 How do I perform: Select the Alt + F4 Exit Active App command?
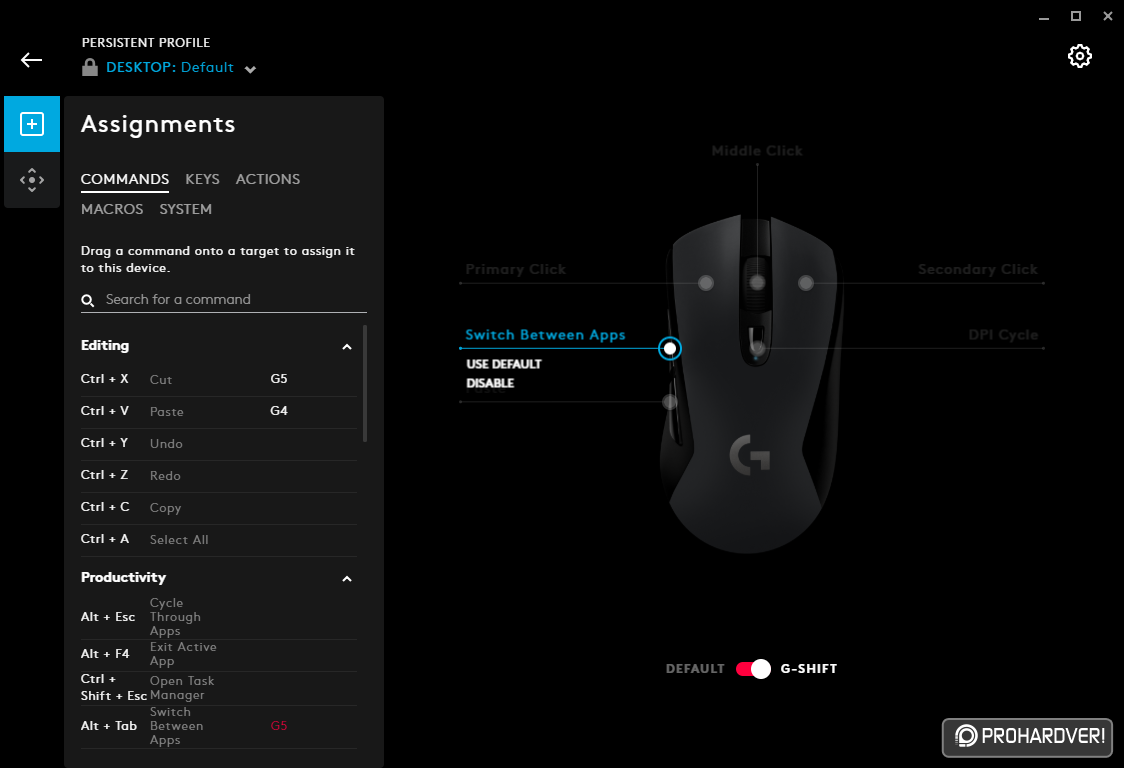pyautogui.click(x=219, y=654)
